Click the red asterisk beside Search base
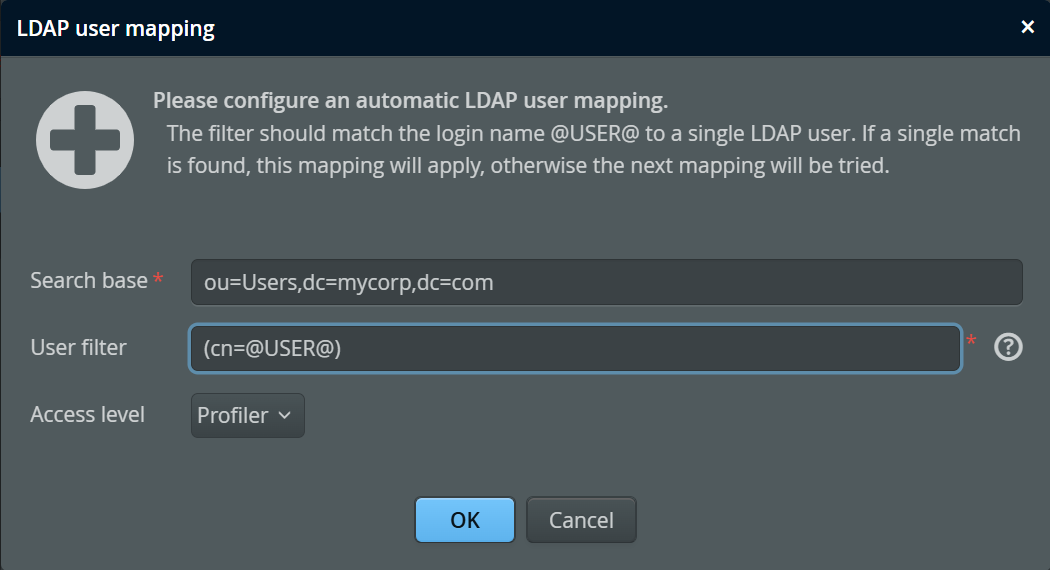Screen dimensions: 1050x570 158,277
